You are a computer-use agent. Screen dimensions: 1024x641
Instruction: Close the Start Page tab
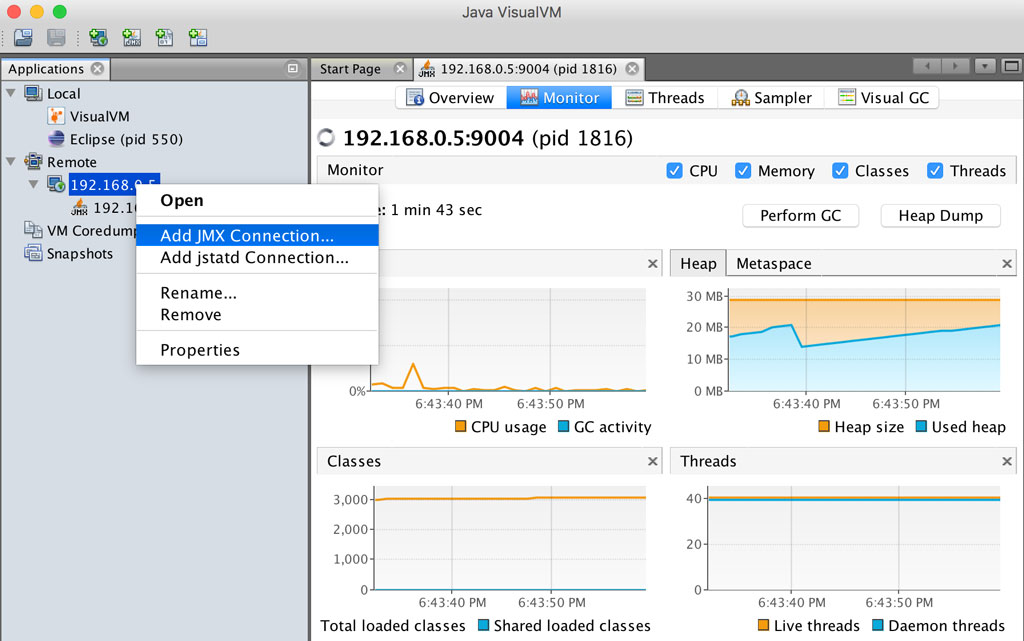tap(400, 69)
